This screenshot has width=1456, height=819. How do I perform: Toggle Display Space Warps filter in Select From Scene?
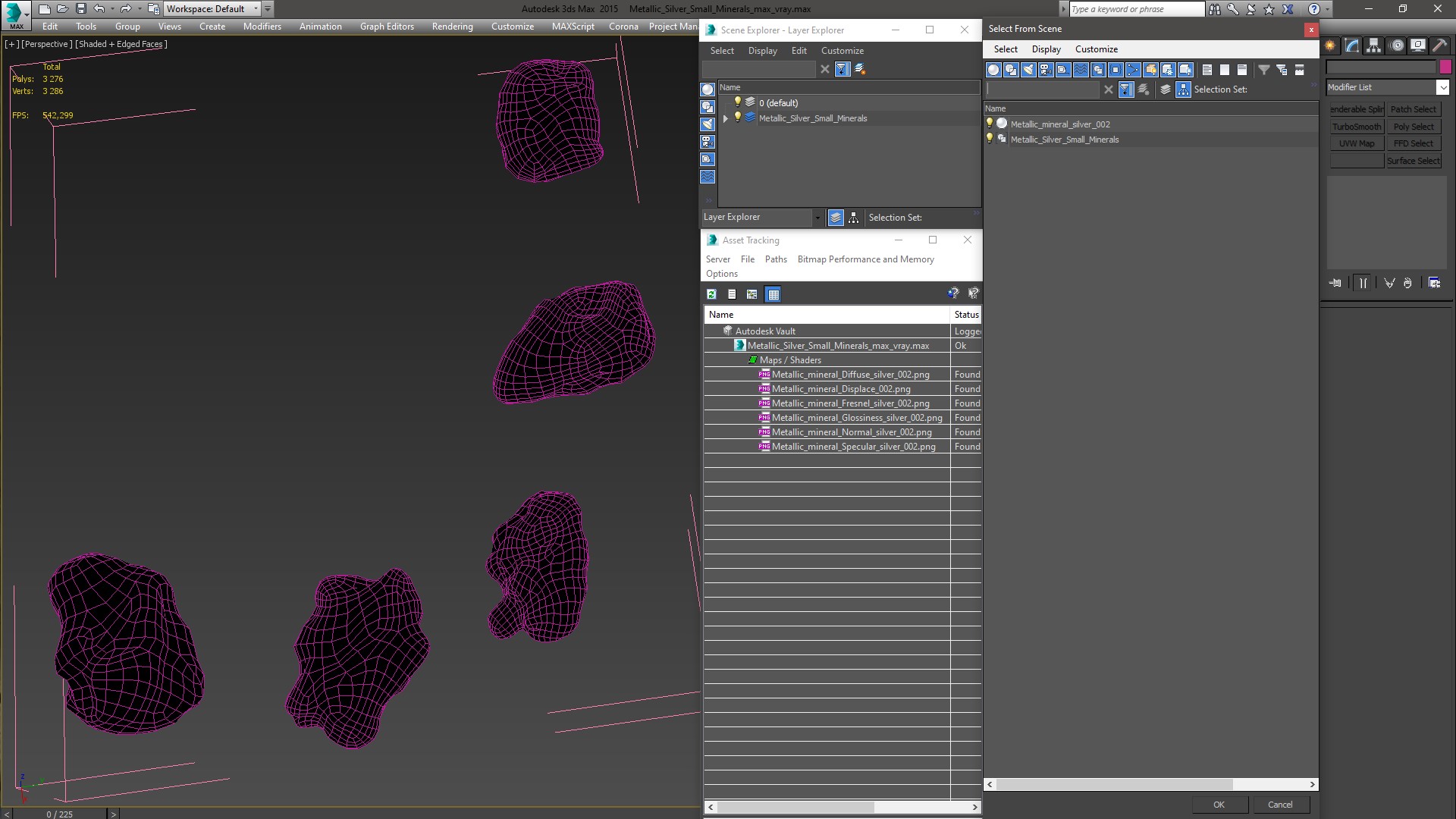pyautogui.click(x=1081, y=70)
